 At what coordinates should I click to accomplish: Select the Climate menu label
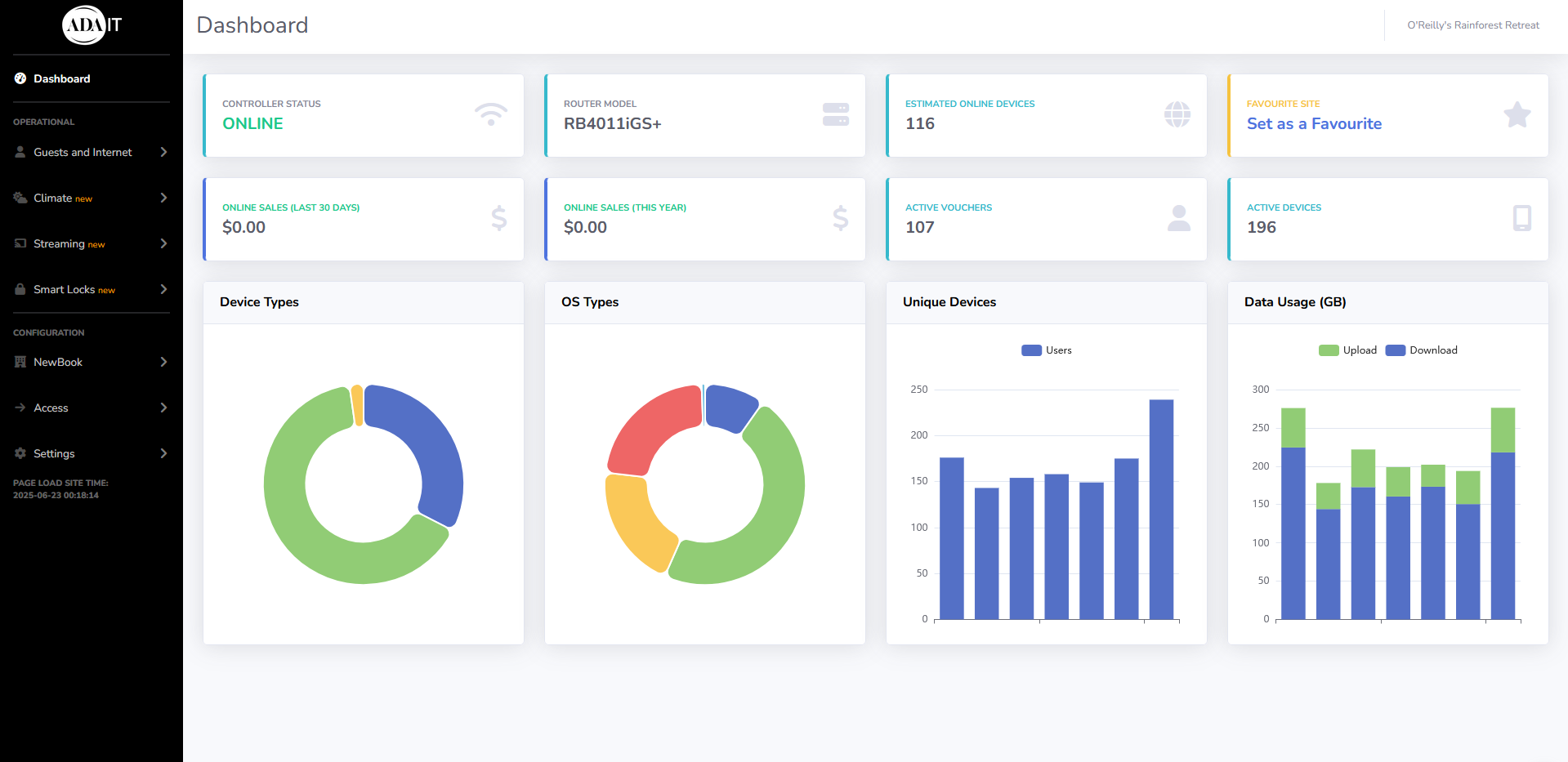coord(53,198)
